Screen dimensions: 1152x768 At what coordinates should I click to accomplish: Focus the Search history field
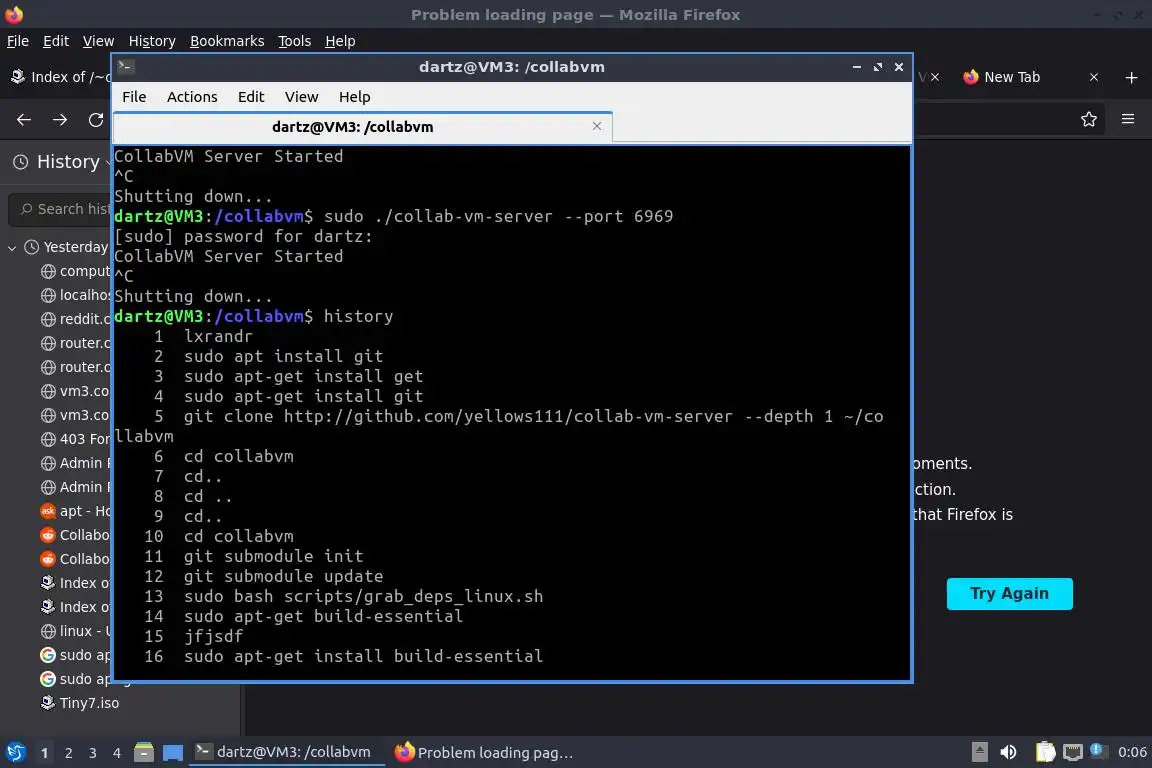click(x=61, y=209)
